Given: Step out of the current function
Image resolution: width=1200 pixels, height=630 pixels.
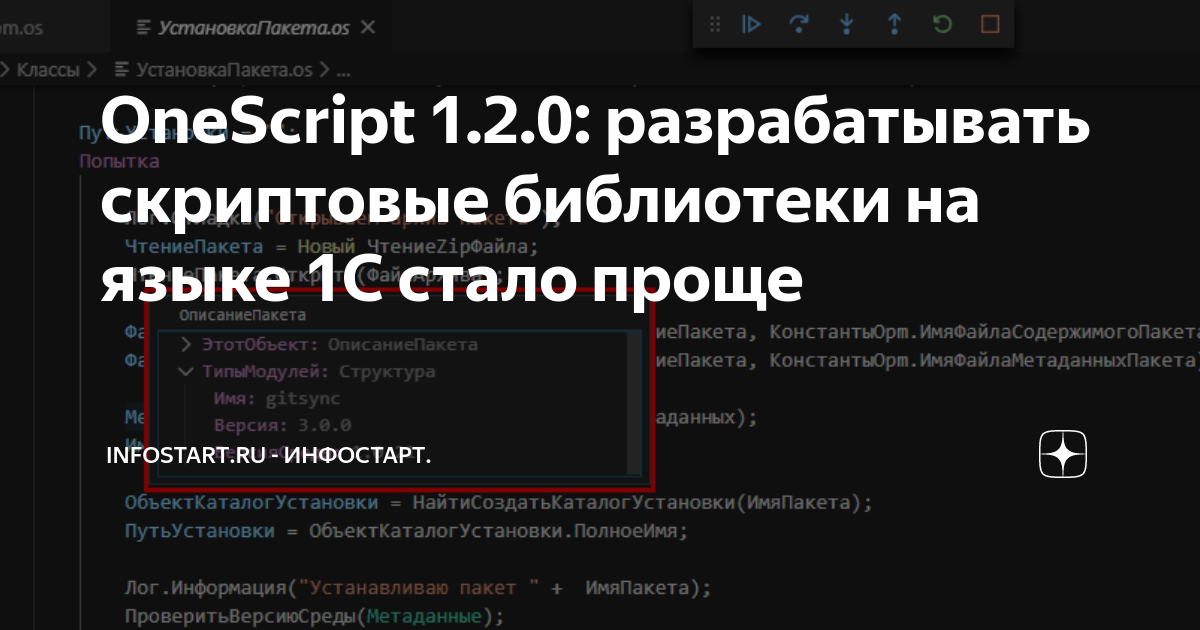Looking at the screenshot, I should pos(893,24).
